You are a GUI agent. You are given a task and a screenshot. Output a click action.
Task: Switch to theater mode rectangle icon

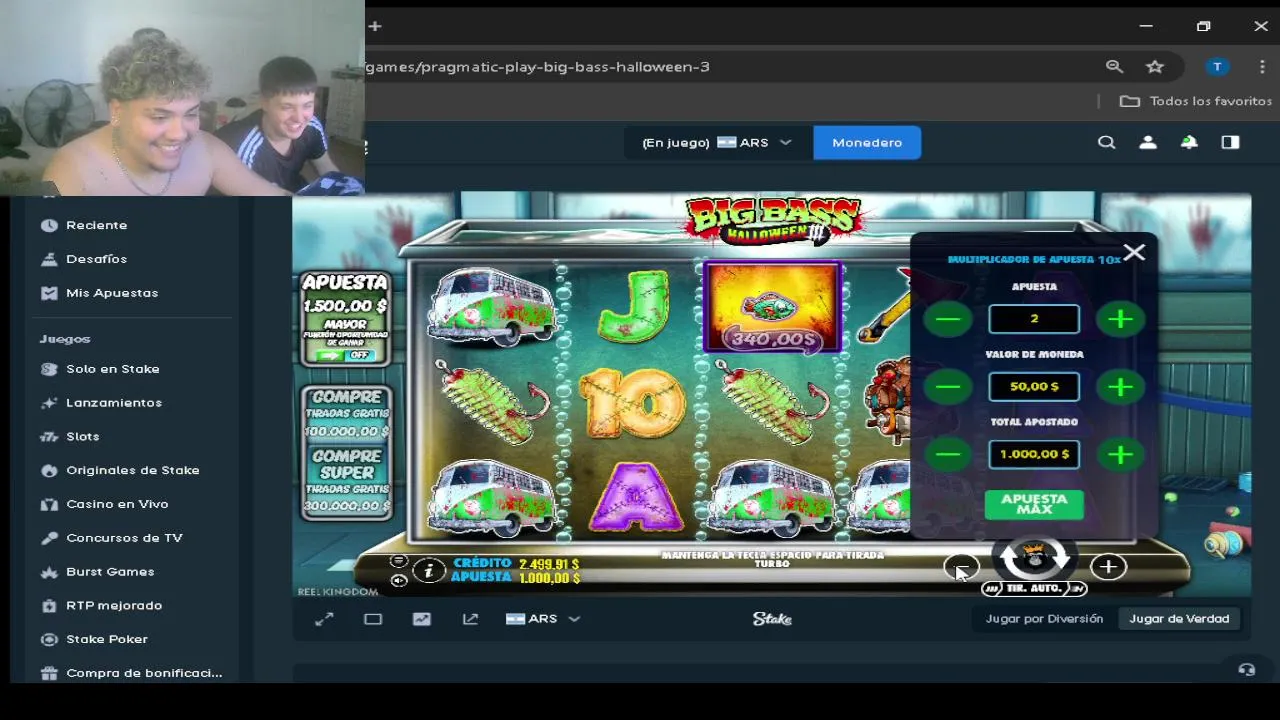373,619
